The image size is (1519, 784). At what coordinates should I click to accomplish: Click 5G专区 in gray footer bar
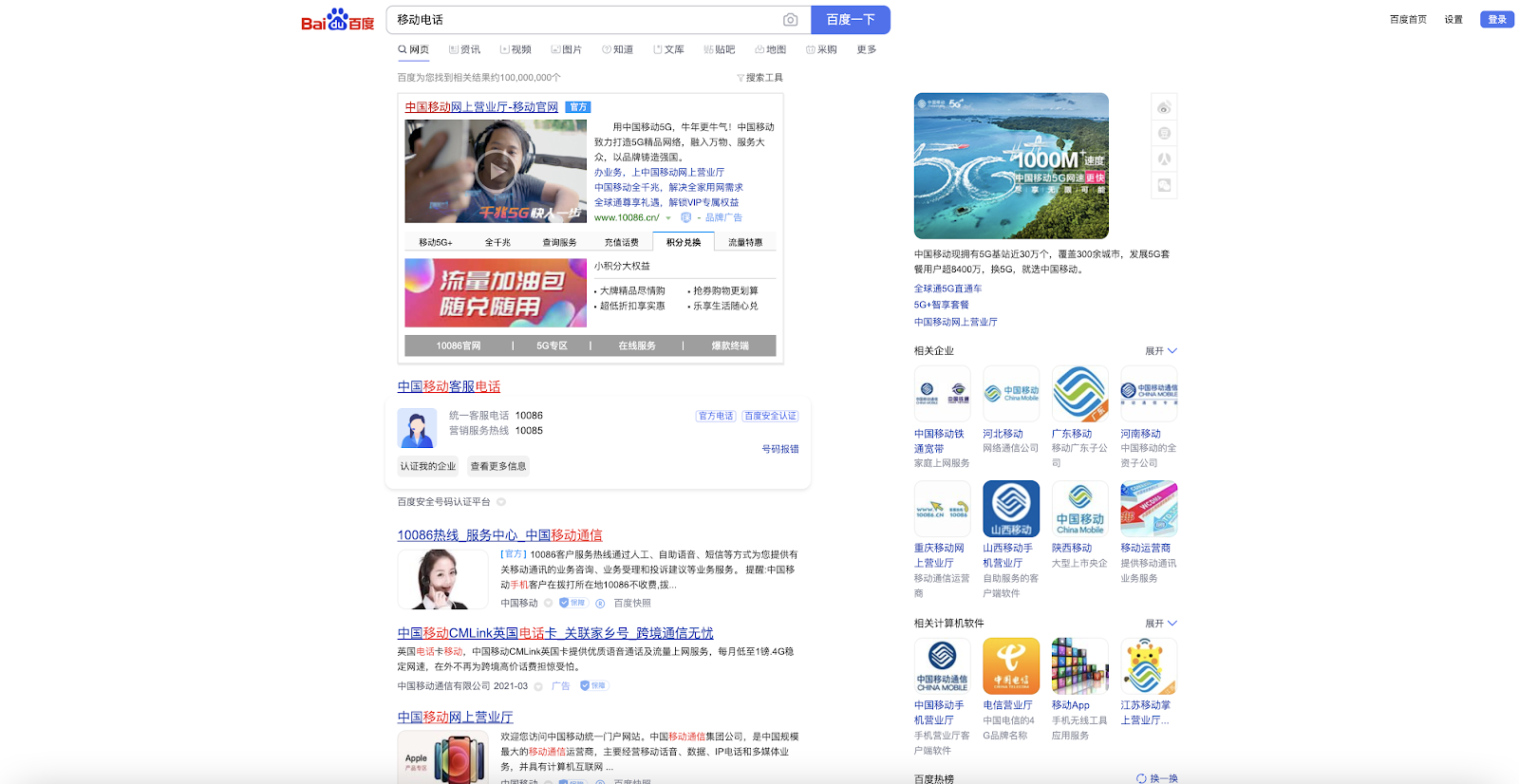552,345
